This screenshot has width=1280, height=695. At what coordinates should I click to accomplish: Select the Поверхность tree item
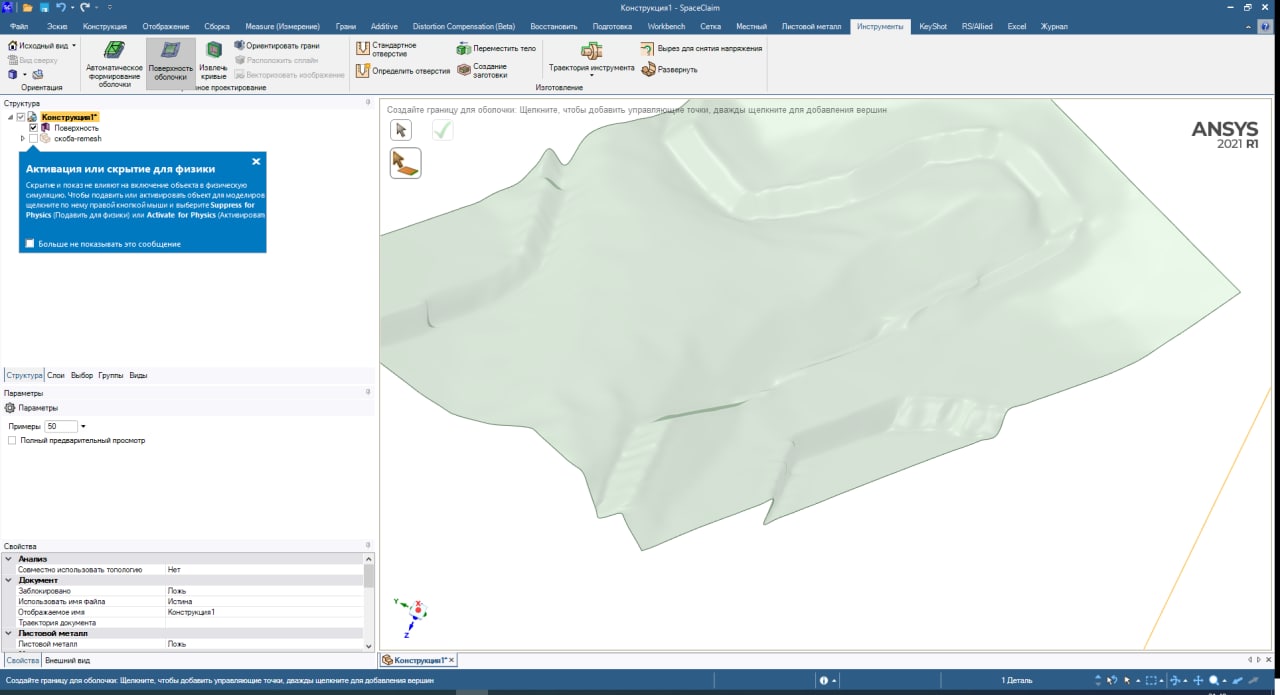[x=76, y=128]
